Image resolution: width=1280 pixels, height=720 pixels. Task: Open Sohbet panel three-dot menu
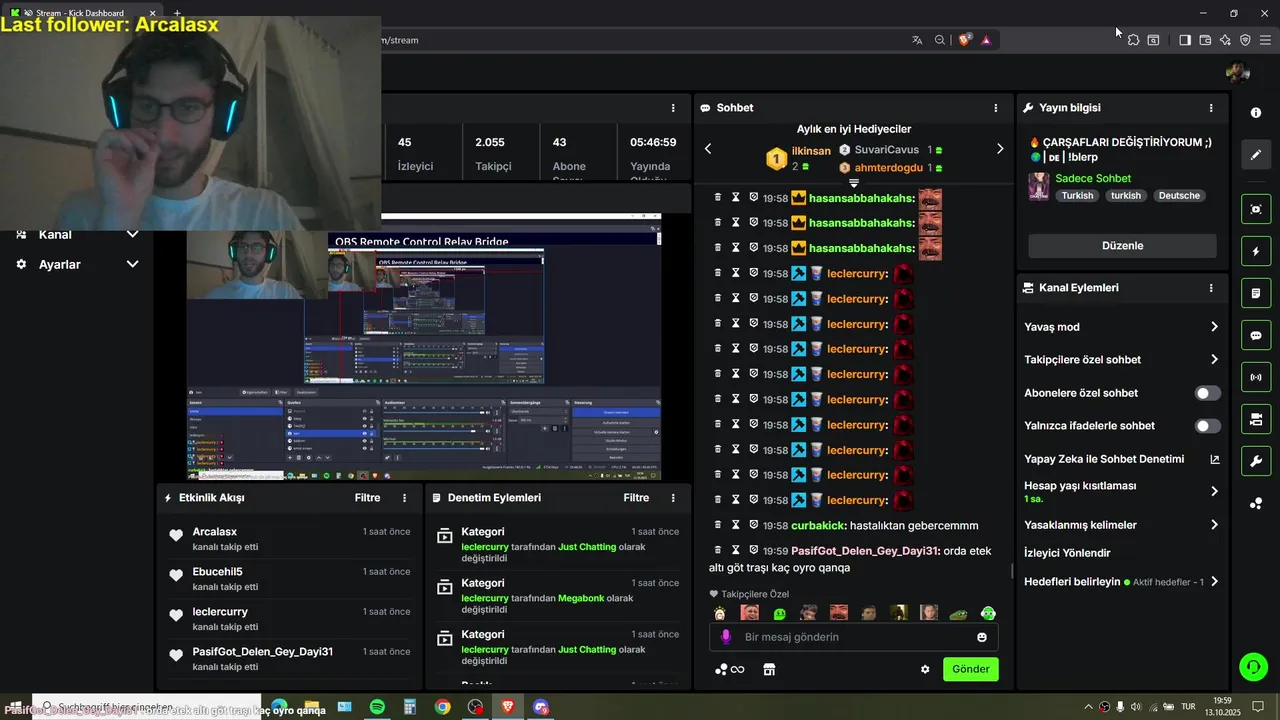tap(995, 108)
